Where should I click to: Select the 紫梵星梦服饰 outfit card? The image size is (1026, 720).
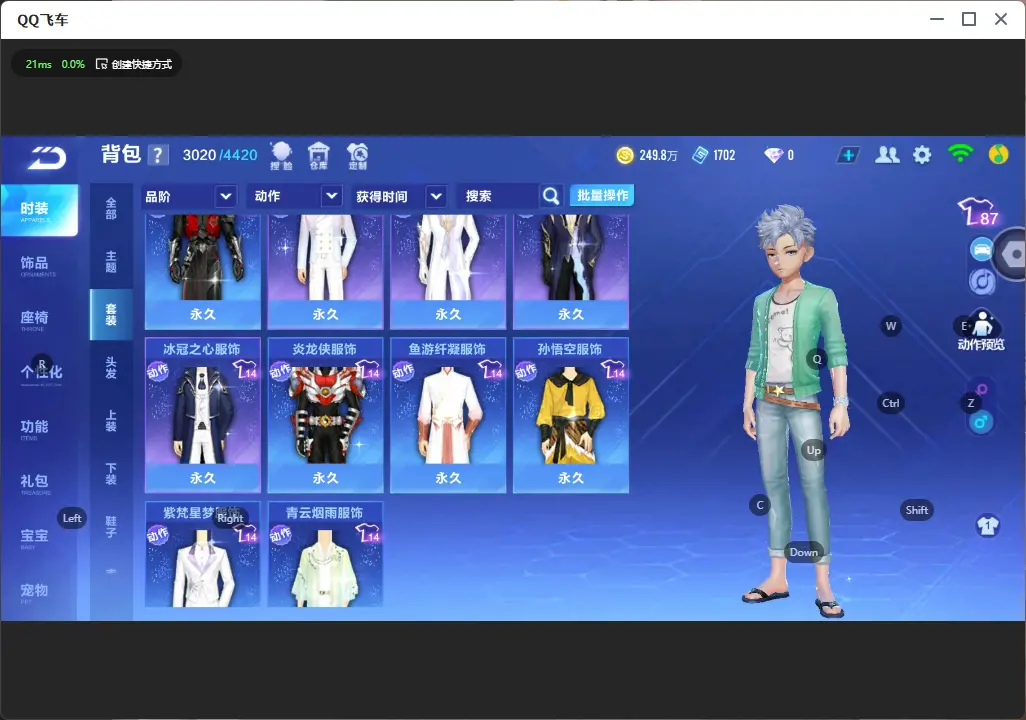203,554
